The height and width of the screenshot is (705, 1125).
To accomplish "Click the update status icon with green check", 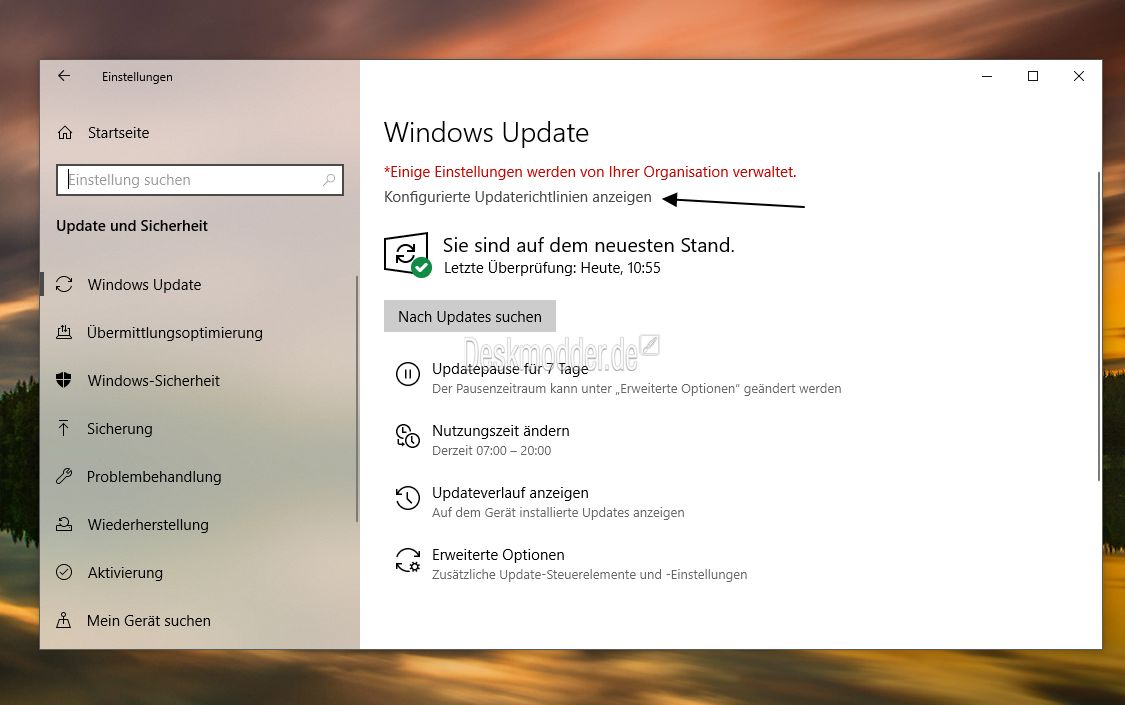I will [408, 255].
